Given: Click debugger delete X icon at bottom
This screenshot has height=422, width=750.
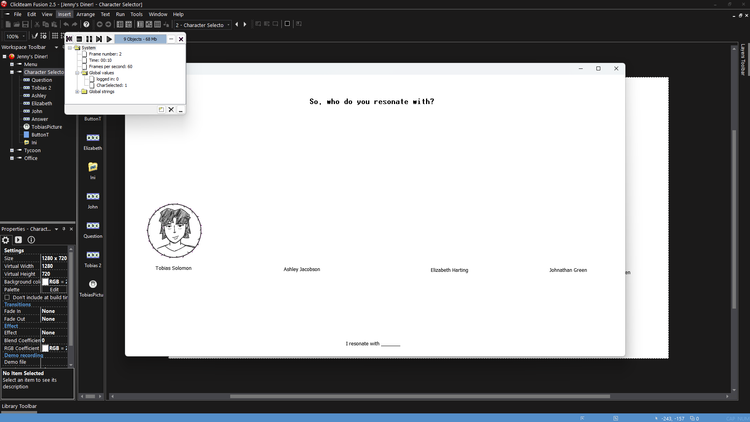Looking at the screenshot, I should coord(171,110).
